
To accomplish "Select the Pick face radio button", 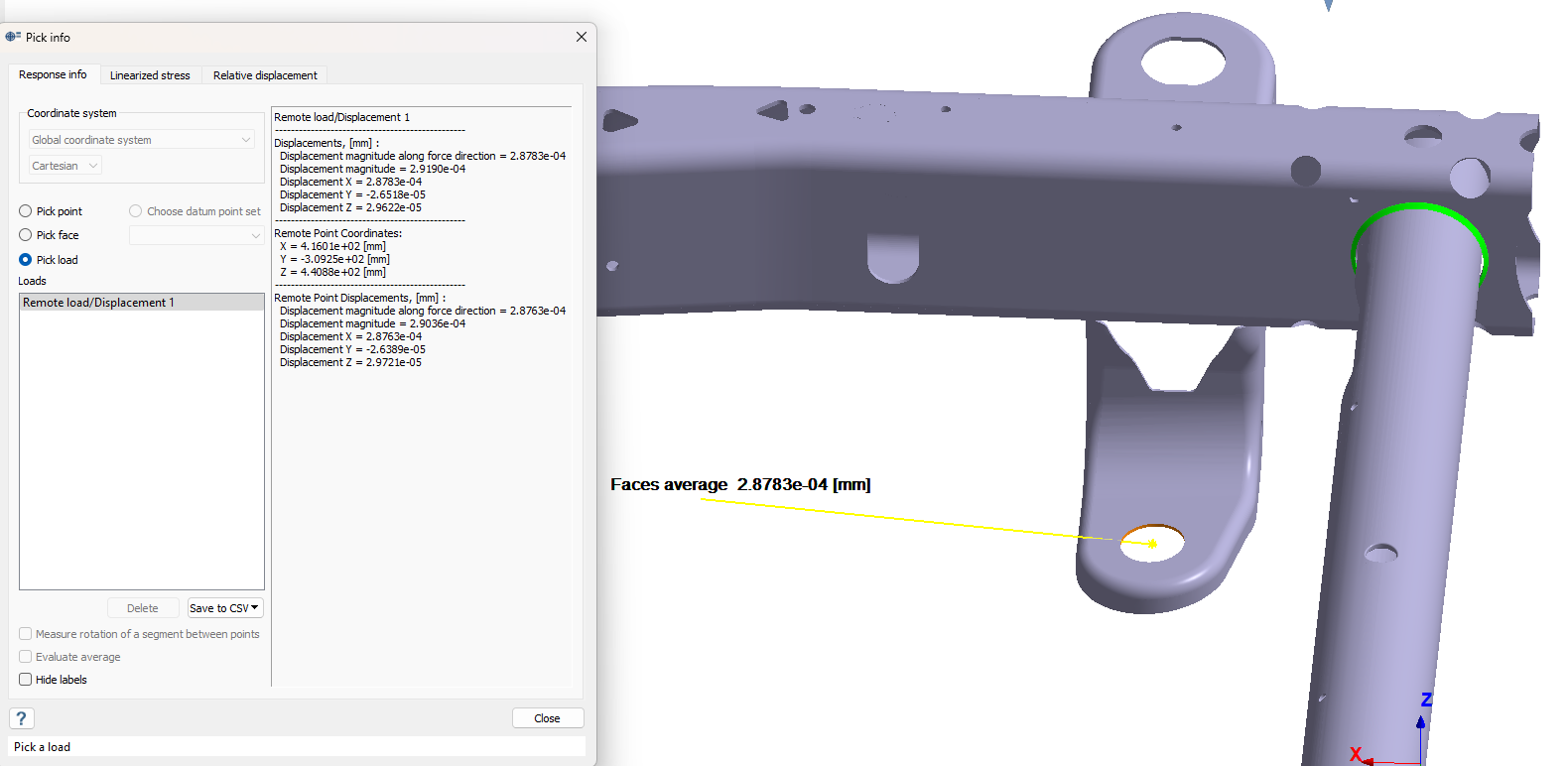I will pyautogui.click(x=26, y=235).
